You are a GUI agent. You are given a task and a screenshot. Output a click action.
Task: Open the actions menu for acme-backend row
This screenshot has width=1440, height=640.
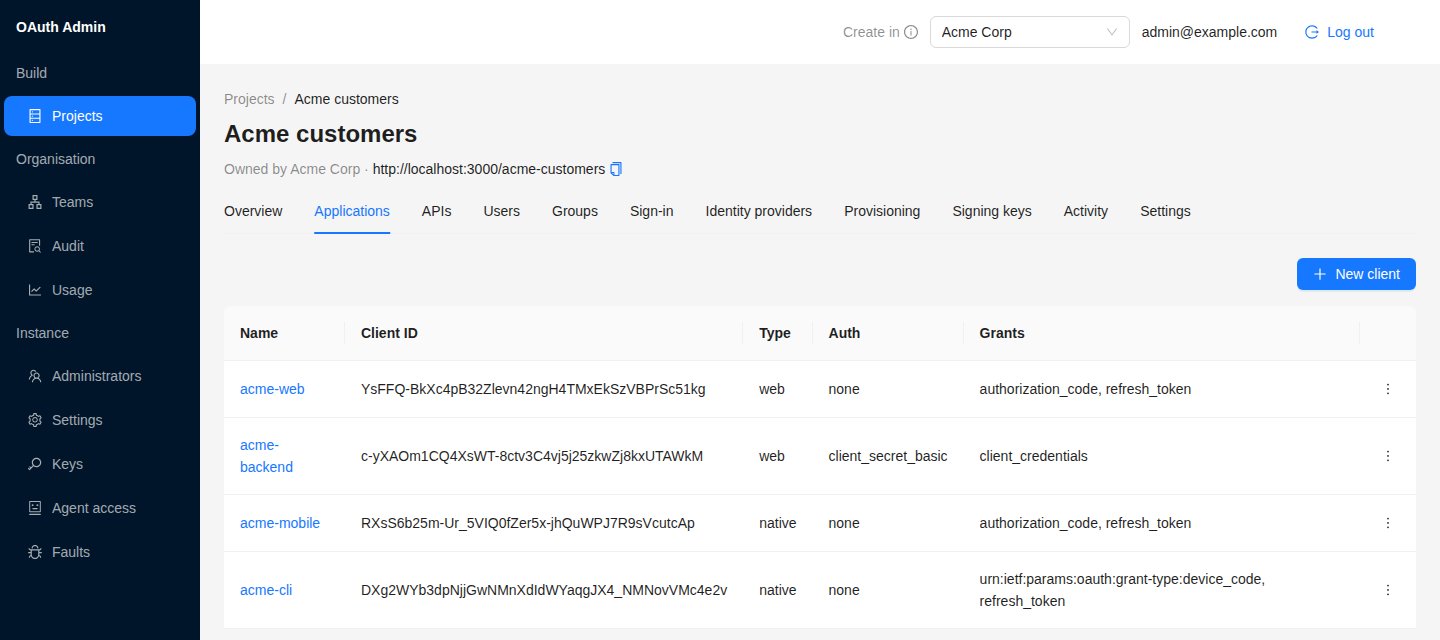click(1388, 456)
